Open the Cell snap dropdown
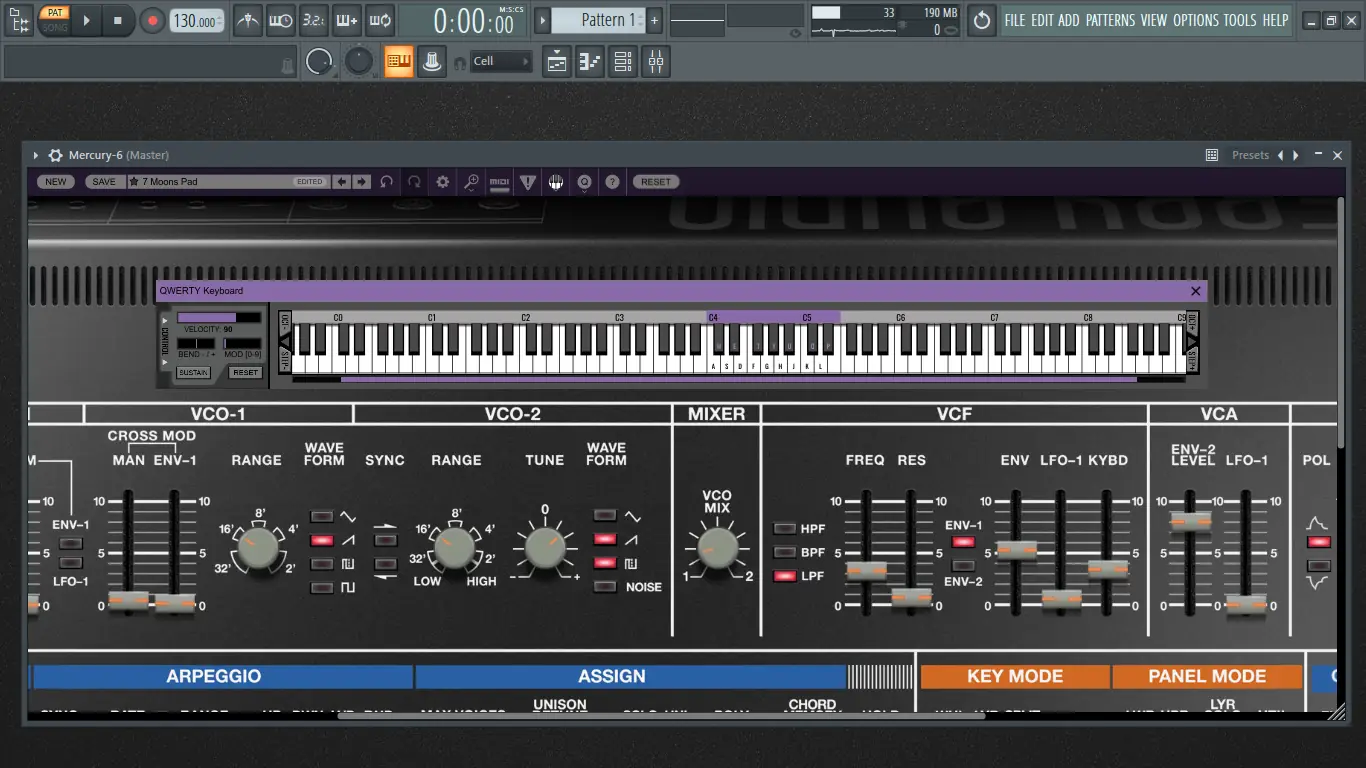Screen dimensions: 1366x768 point(501,62)
